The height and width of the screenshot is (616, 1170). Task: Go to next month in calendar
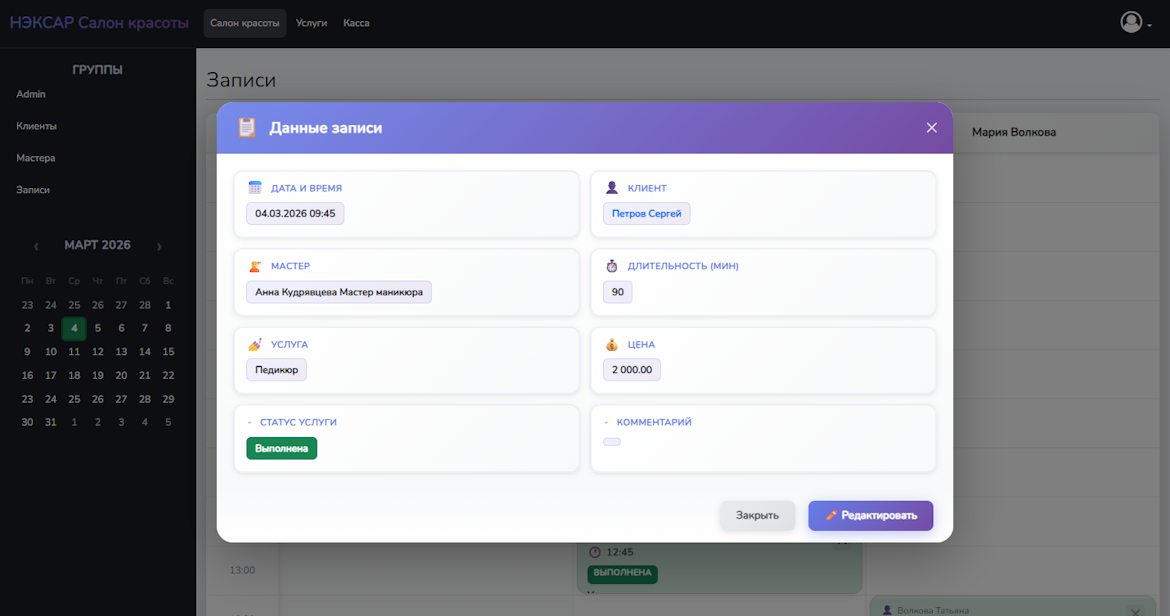click(159, 246)
